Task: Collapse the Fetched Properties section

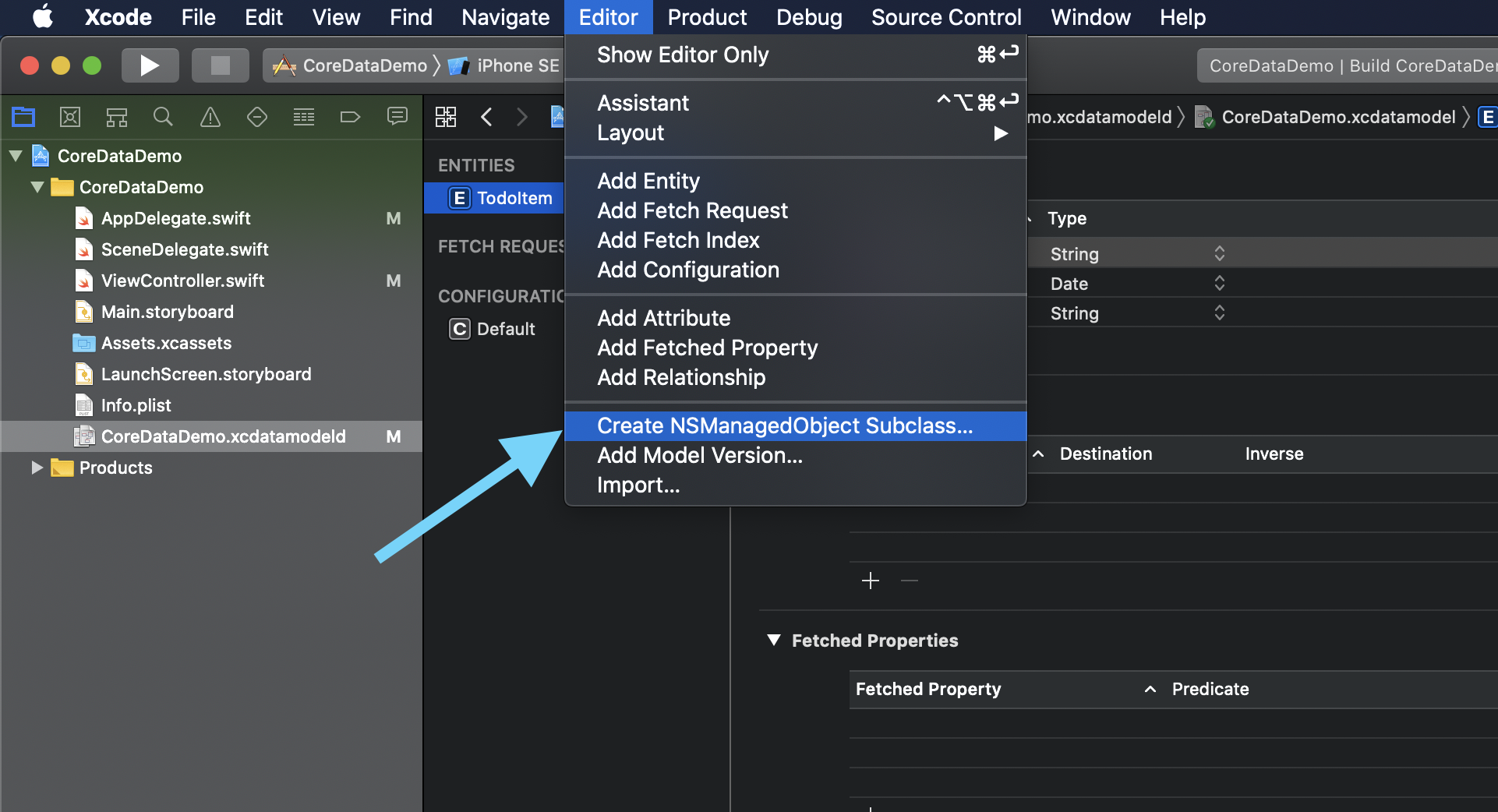Action: click(x=774, y=641)
